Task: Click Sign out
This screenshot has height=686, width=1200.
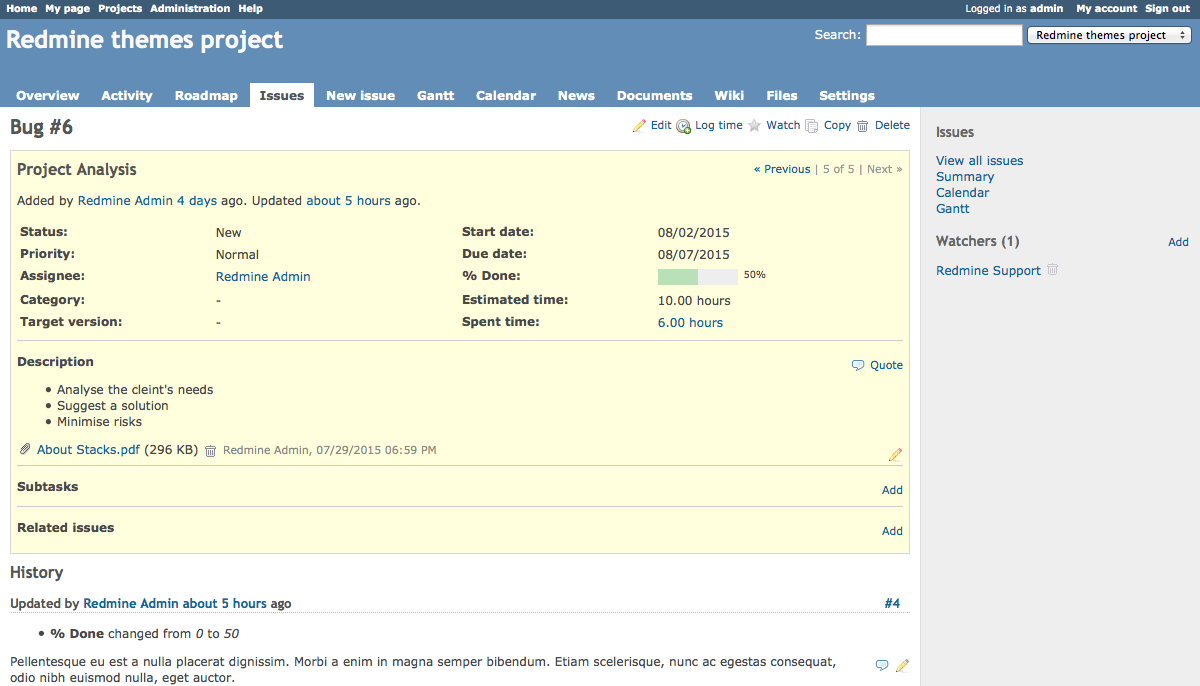Action: [x=1168, y=8]
